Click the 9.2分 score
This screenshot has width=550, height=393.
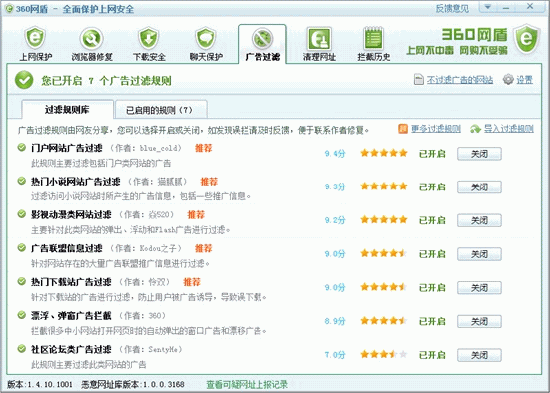coord(335,220)
